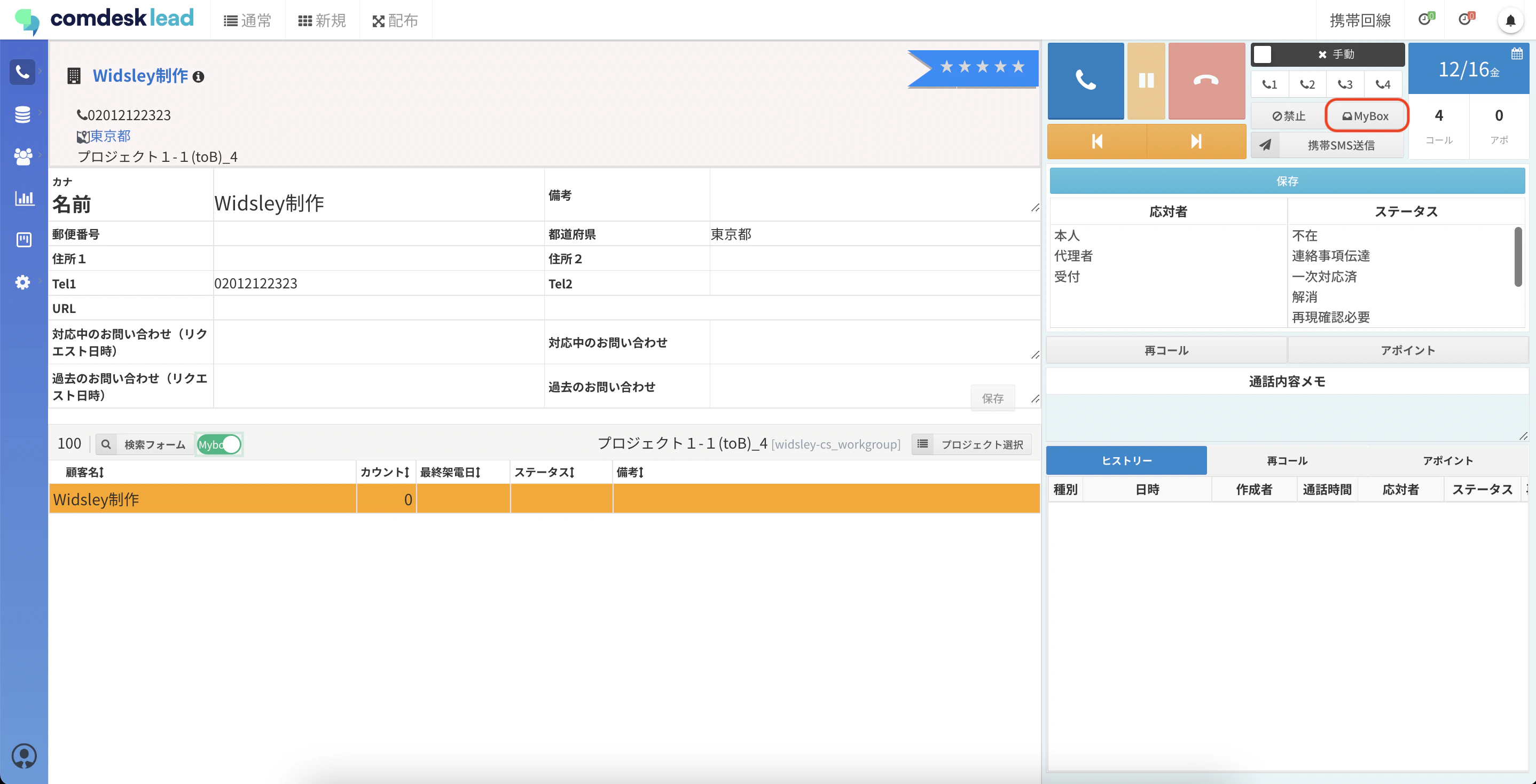Click the アポイント button above memo

click(1408, 350)
